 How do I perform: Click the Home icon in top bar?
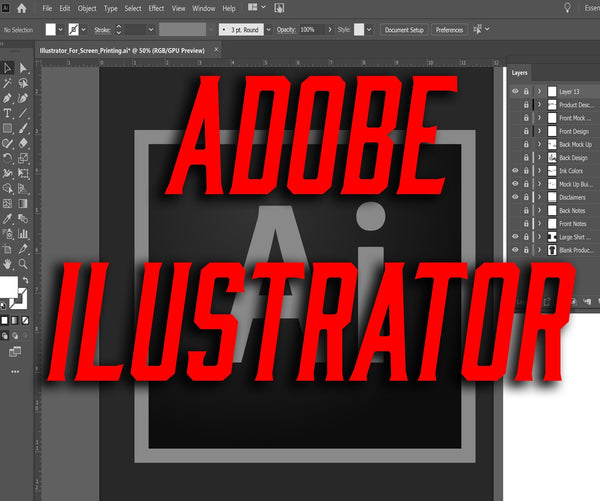[x=22, y=8]
